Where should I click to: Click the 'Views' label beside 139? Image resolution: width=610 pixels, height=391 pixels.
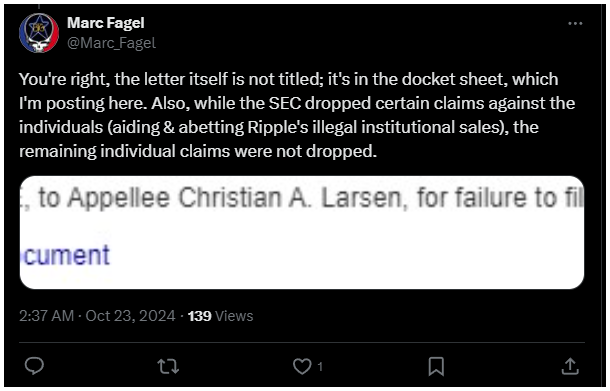tap(234, 316)
